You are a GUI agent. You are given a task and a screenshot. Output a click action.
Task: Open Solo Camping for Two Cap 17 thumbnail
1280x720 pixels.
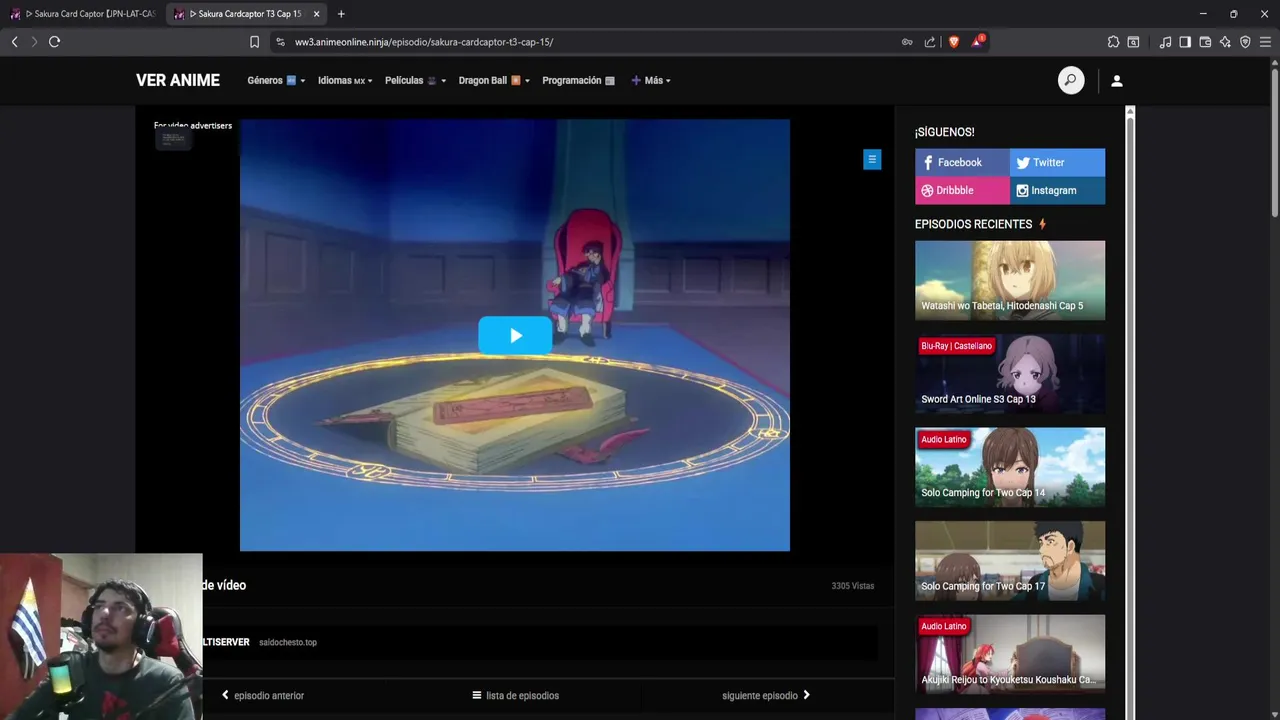point(1010,560)
